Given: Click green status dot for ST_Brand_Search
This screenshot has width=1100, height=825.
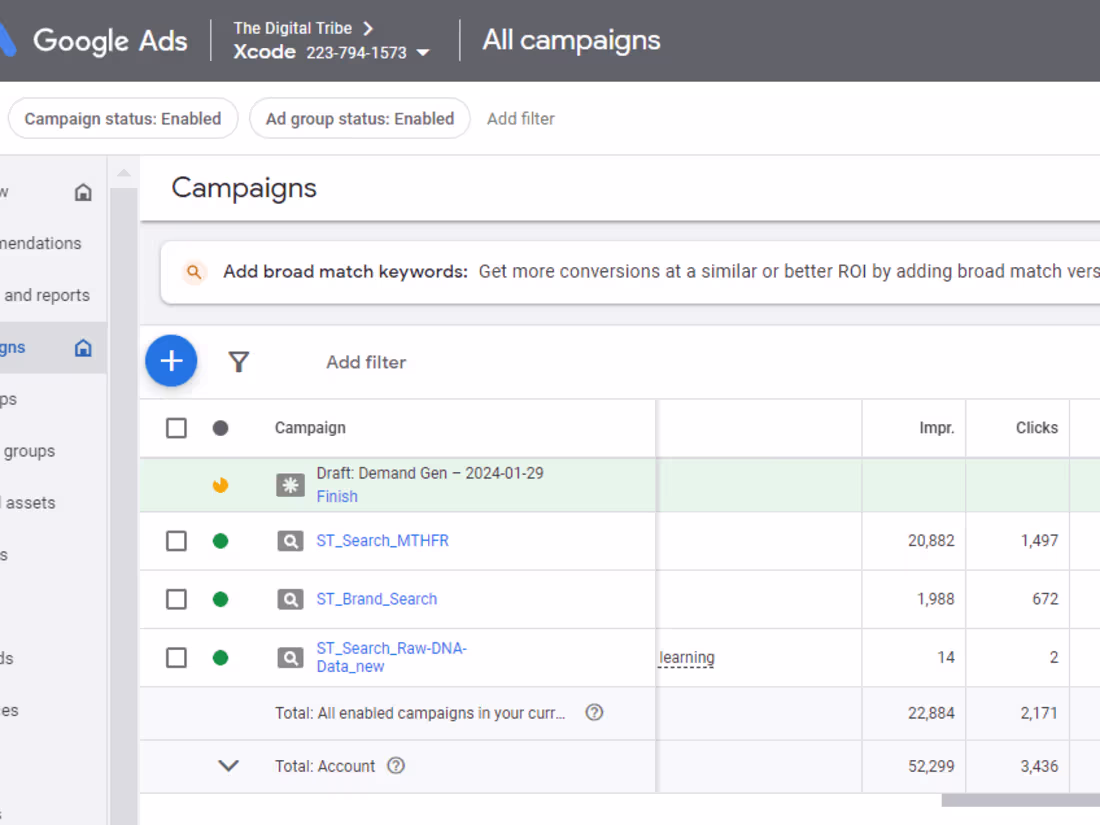Looking at the screenshot, I should click(x=220, y=599).
